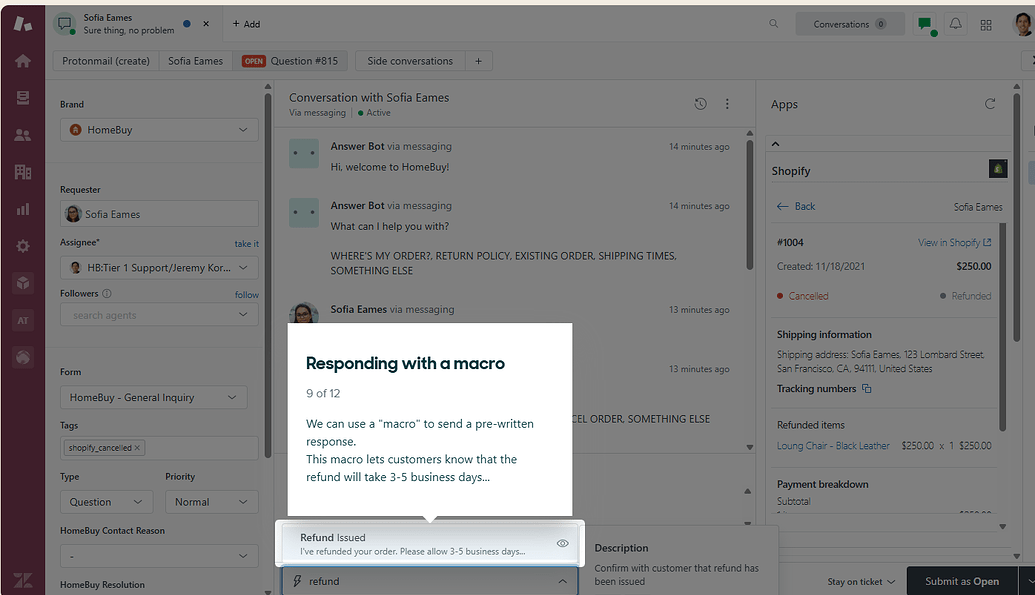Image resolution: width=1035 pixels, height=595 pixels.
Task: Click the take it link
Action: 246,244
